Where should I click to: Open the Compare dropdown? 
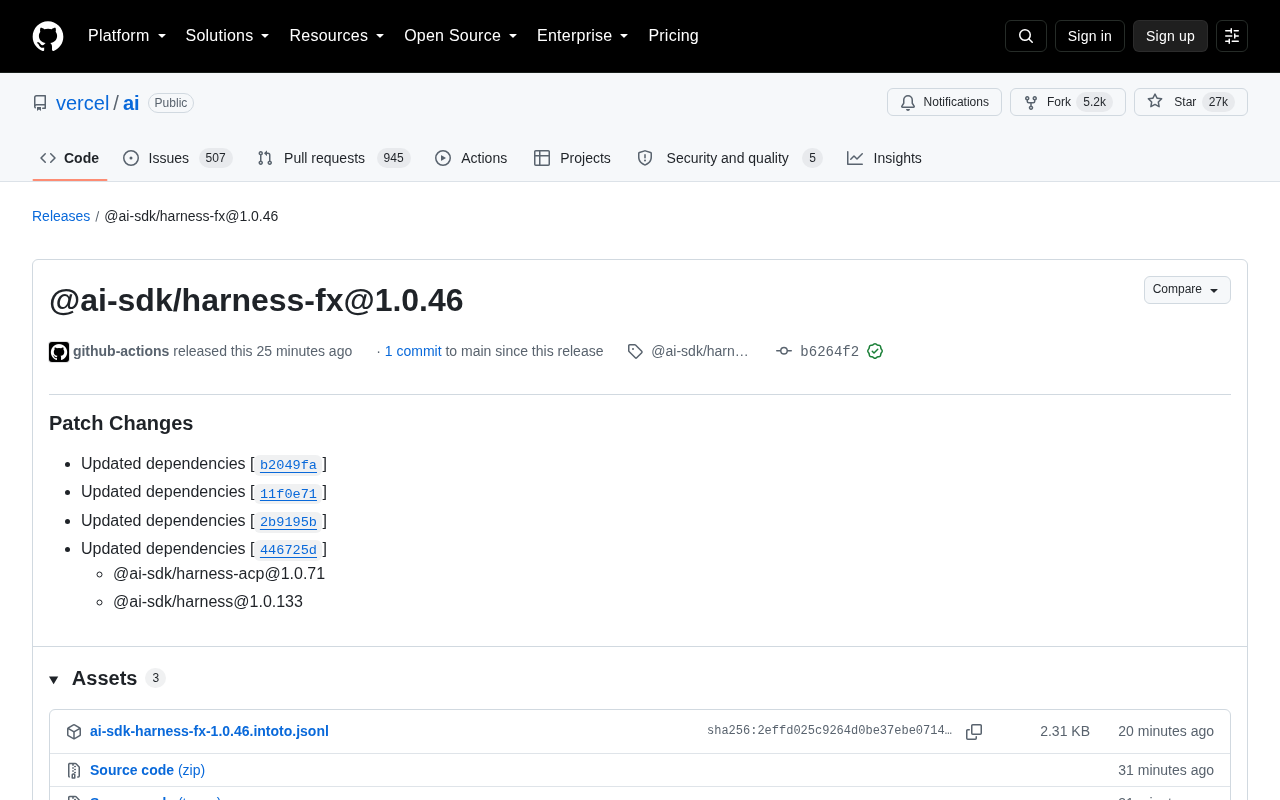point(1187,290)
